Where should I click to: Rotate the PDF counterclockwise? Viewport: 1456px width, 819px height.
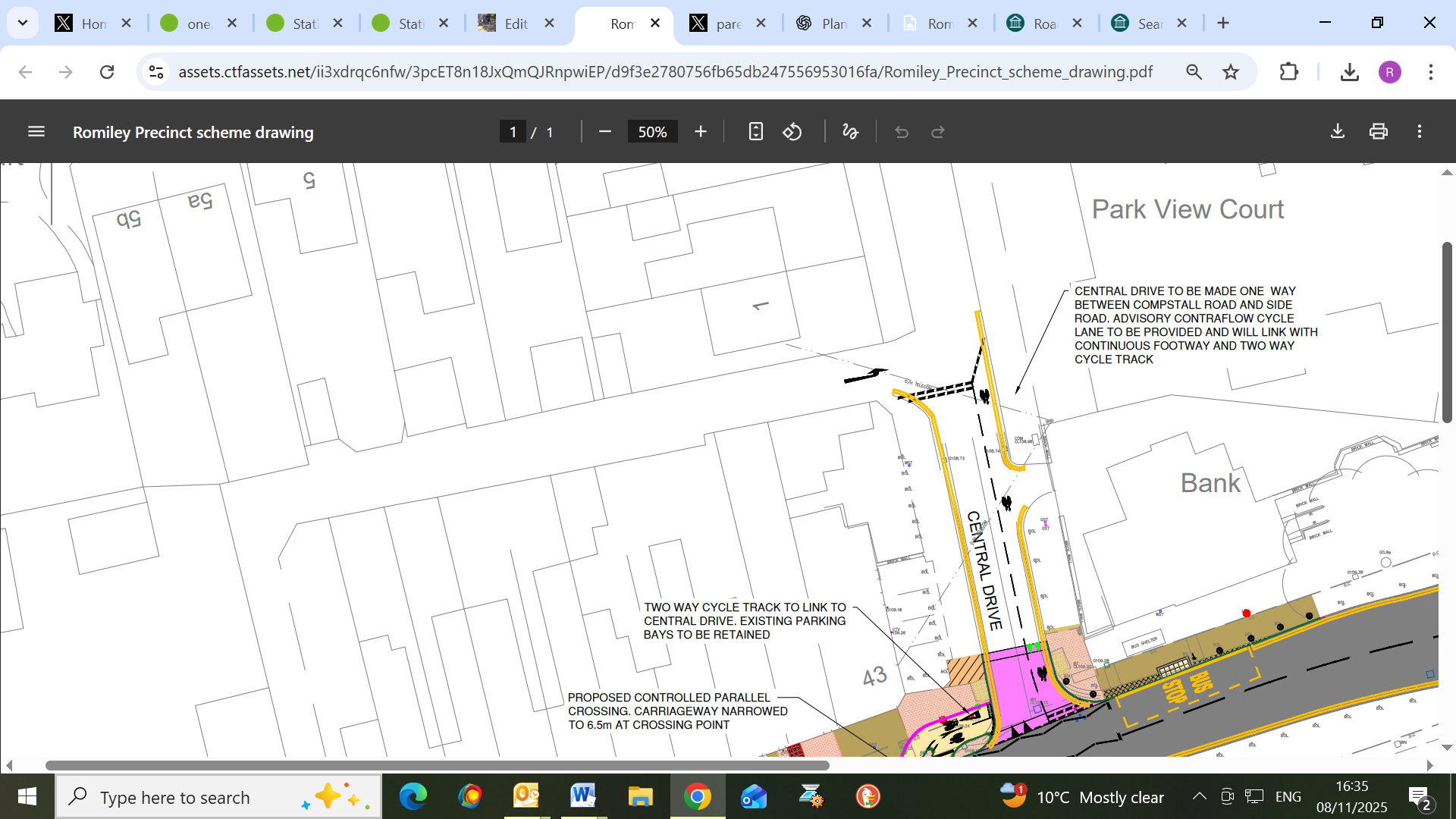click(x=792, y=132)
